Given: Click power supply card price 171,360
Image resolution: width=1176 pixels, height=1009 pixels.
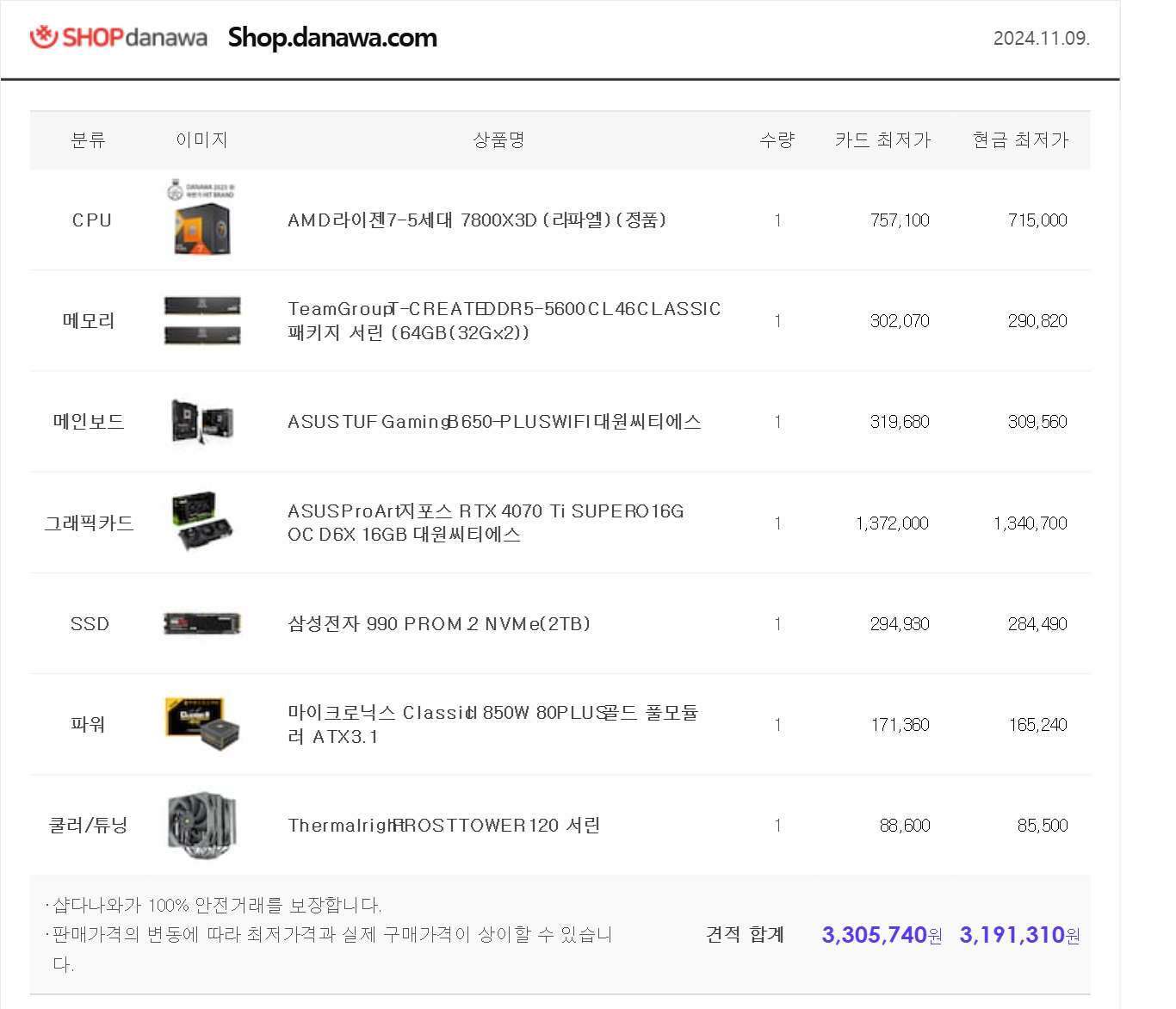Looking at the screenshot, I should (x=900, y=725).
